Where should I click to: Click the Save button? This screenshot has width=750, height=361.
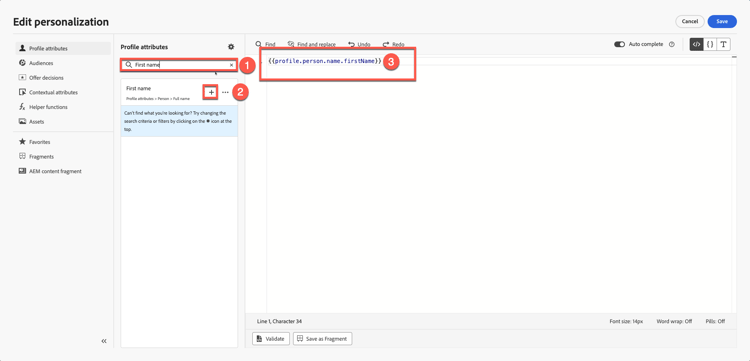tap(722, 22)
